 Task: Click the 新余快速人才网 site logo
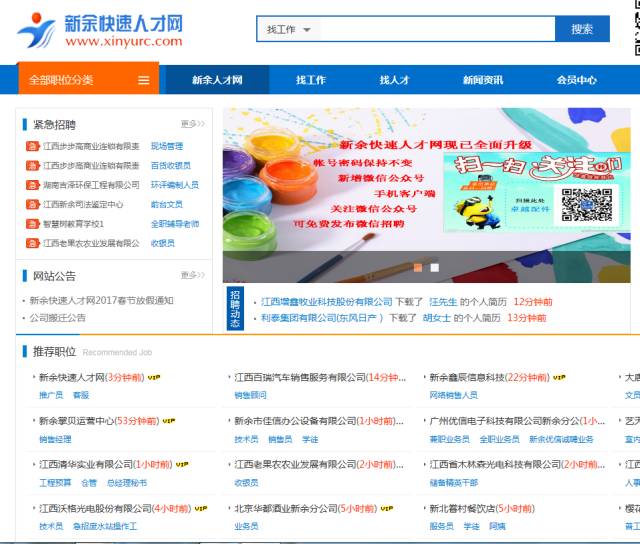pos(100,30)
